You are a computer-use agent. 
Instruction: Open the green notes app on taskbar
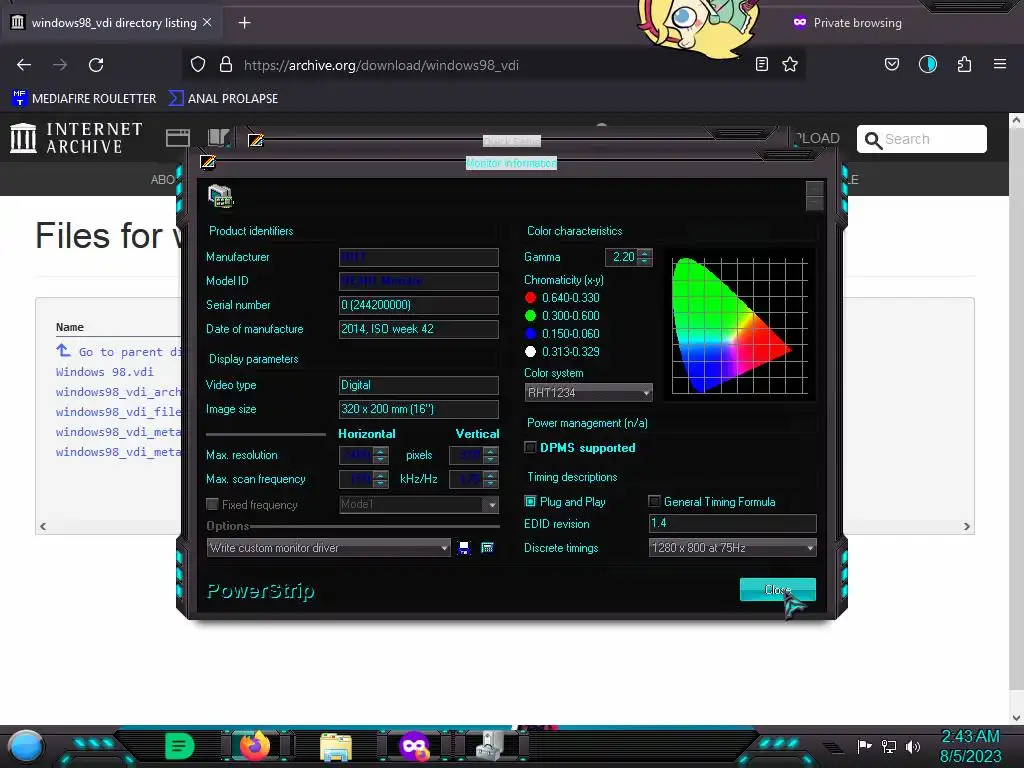(180, 746)
